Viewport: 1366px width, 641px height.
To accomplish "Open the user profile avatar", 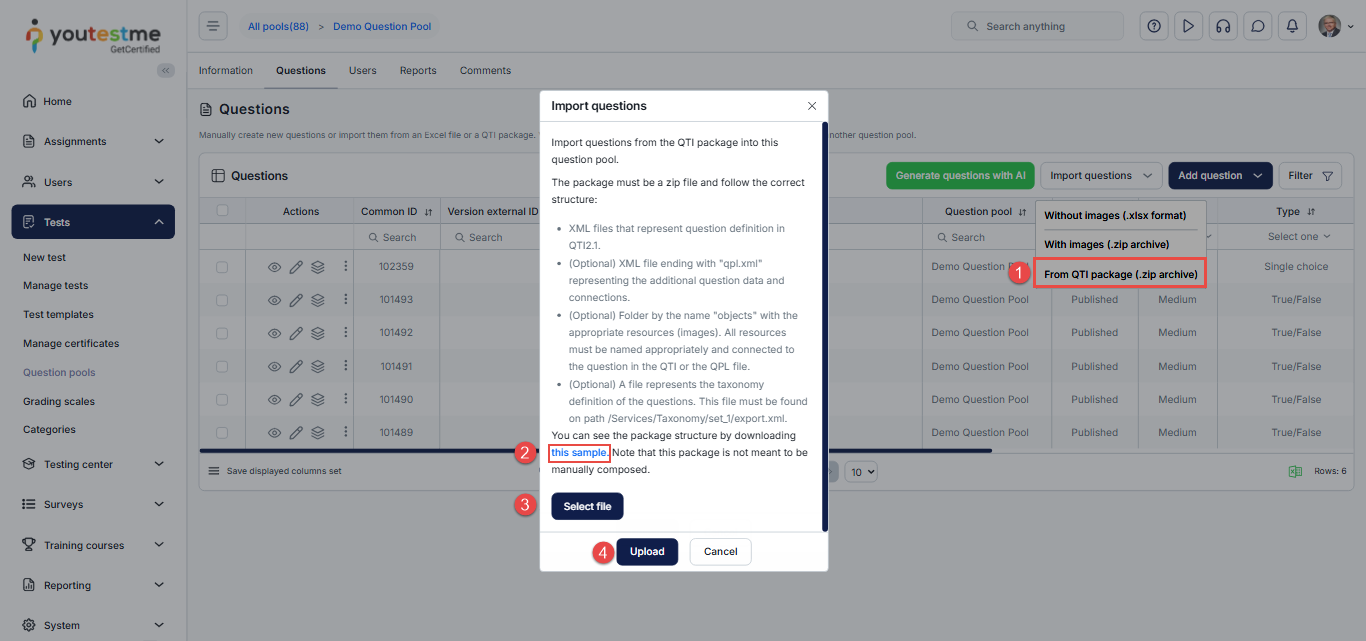I will pyautogui.click(x=1330, y=26).
